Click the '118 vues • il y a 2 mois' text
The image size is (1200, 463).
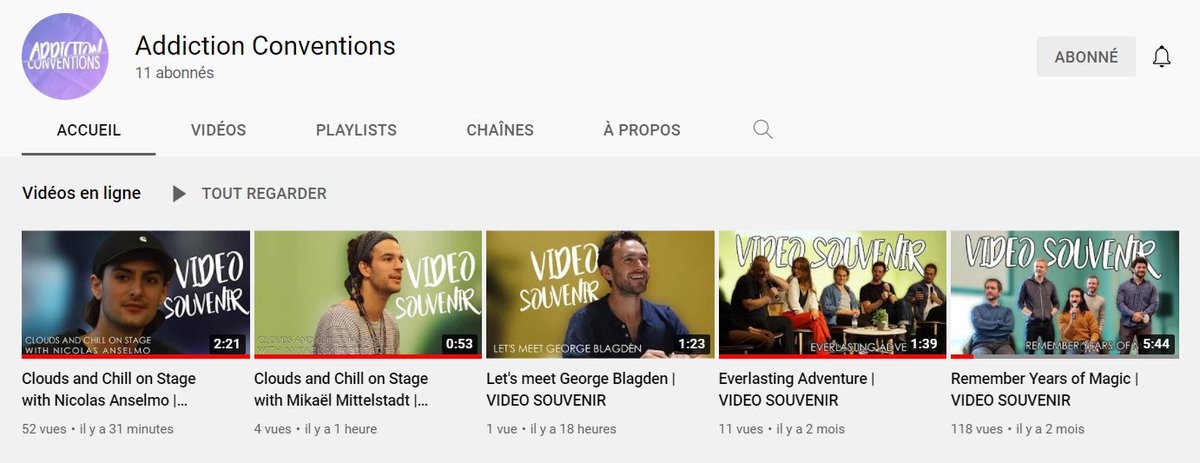1017,429
